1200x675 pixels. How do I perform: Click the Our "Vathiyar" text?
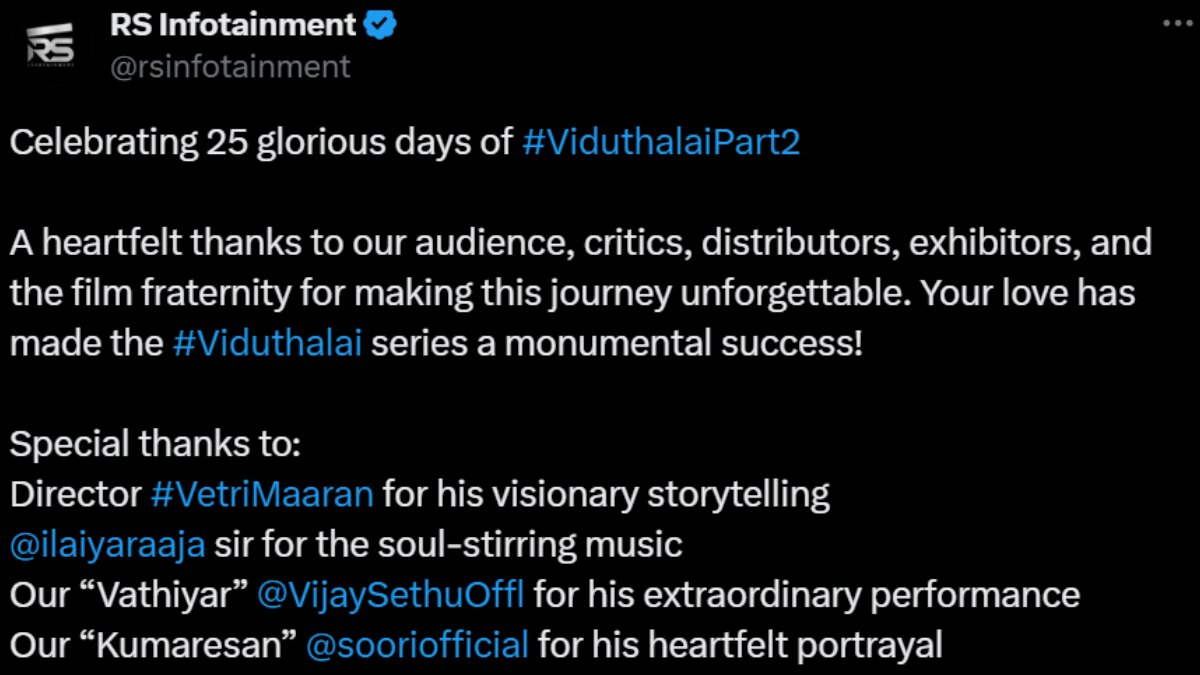coord(129,595)
